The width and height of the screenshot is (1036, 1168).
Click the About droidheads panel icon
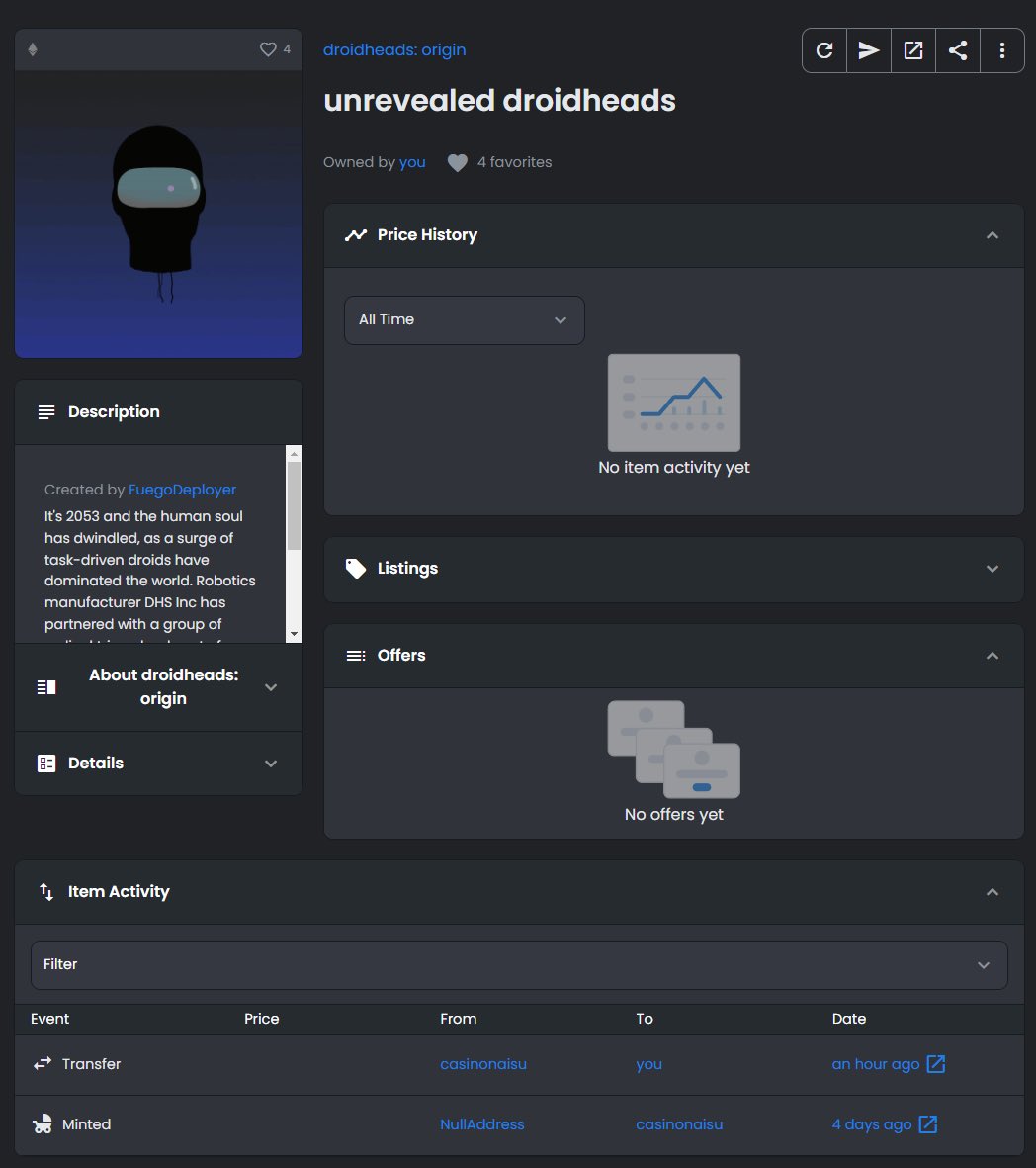pos(46,686)
